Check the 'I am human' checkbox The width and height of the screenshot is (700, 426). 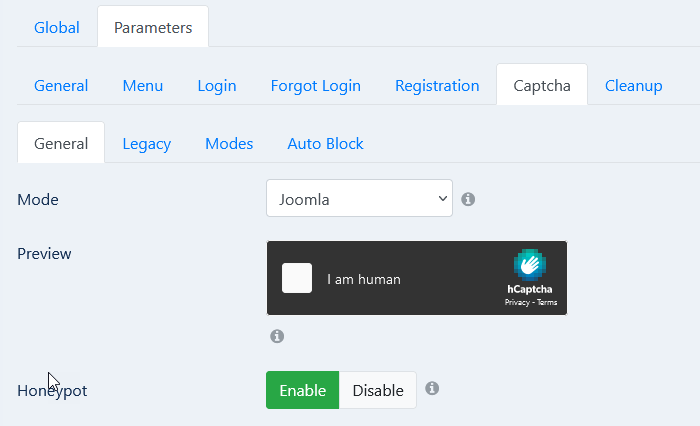click(x=297, y=278)
